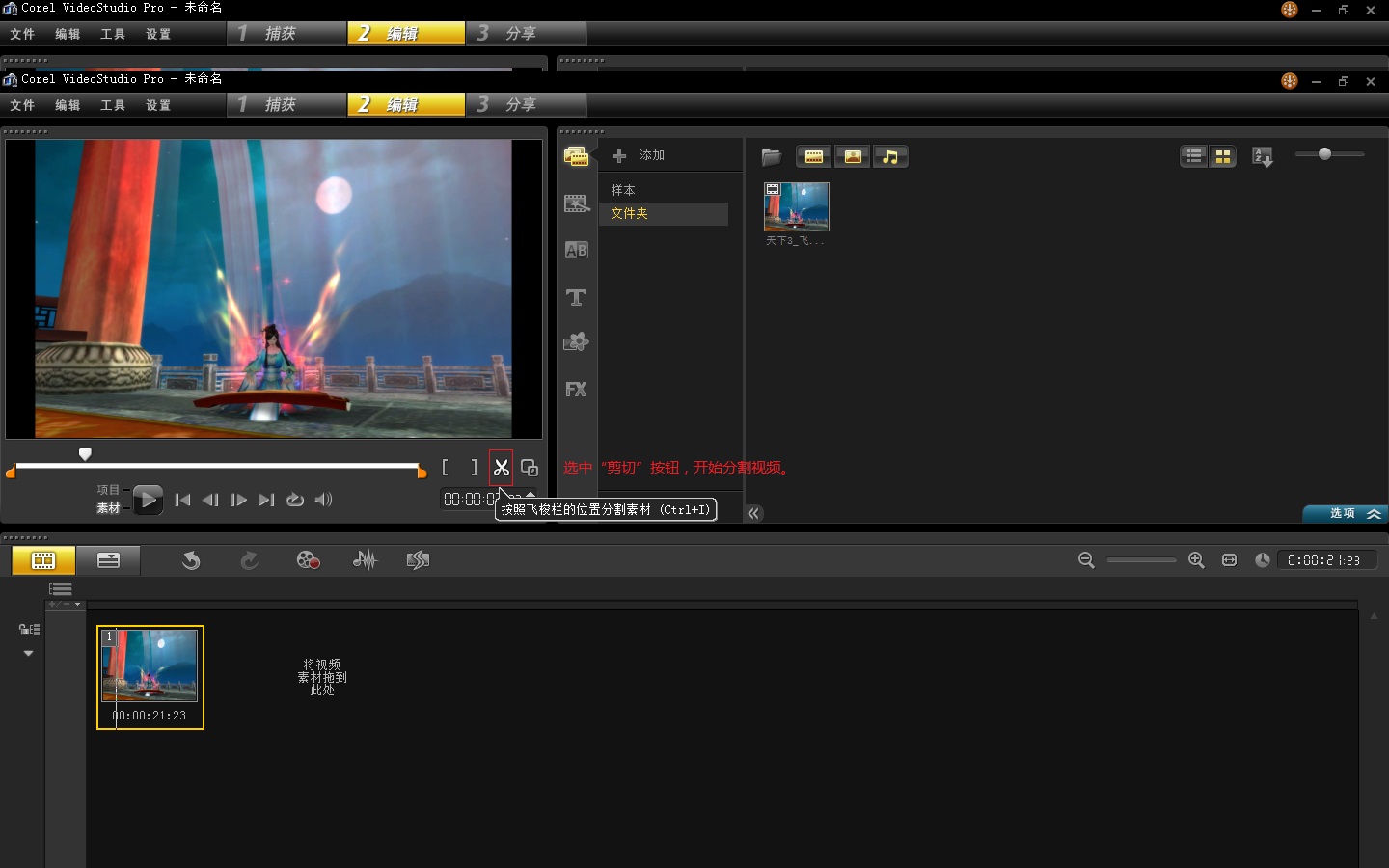Undo the last action

[x=191, y=560]
